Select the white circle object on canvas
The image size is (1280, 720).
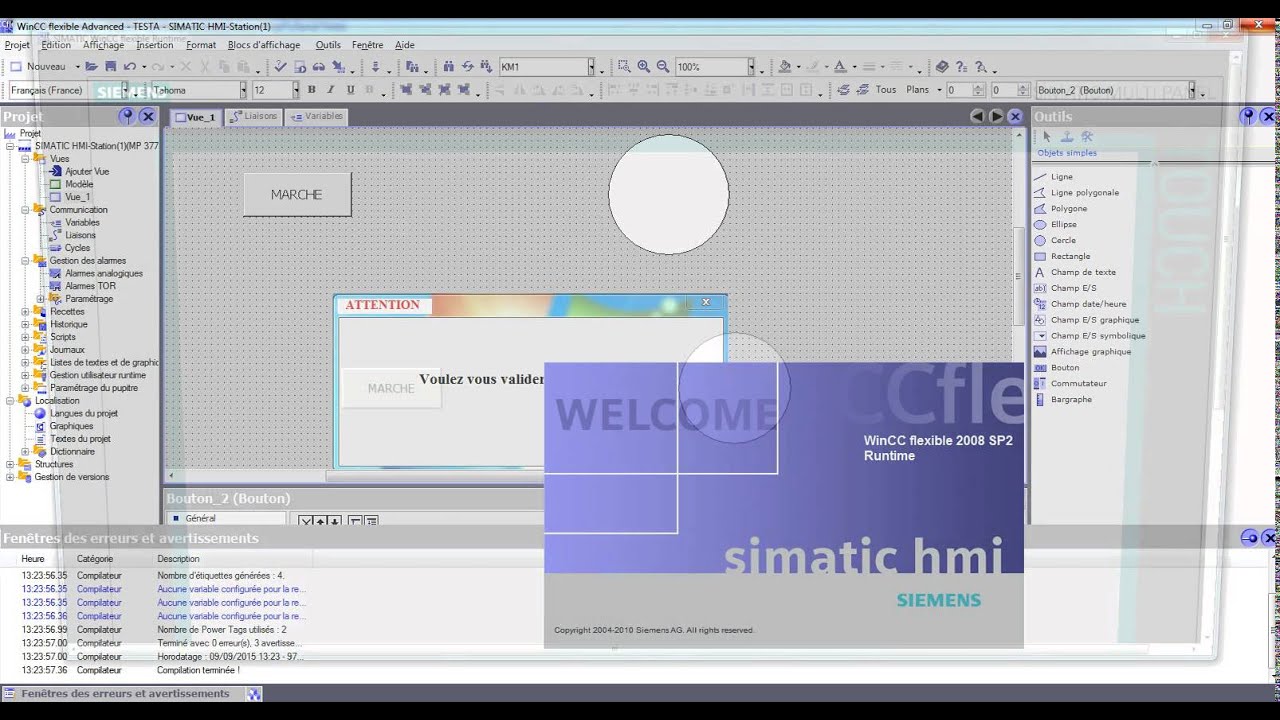click(x=669, y=195)
